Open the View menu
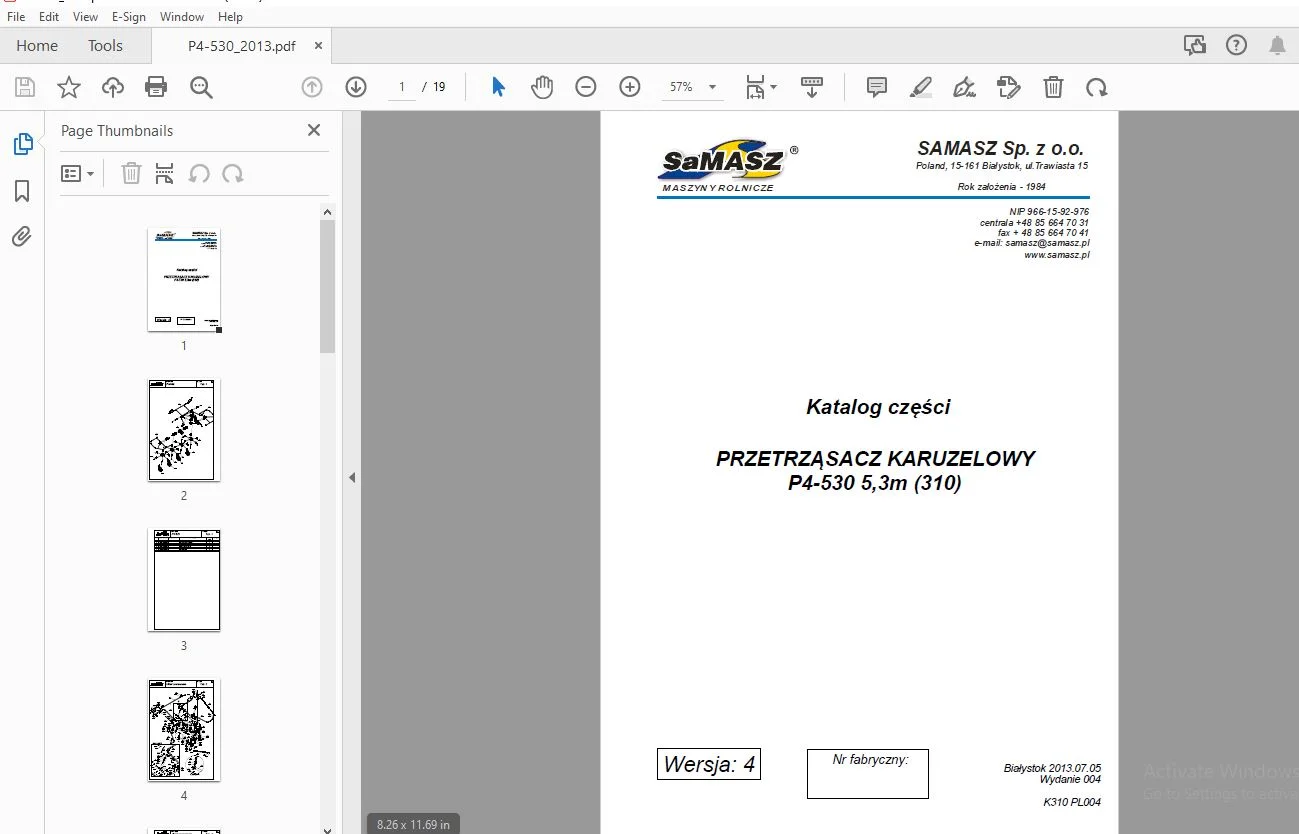This screenshot has height=834, width=1299. (x=86, y=17)
